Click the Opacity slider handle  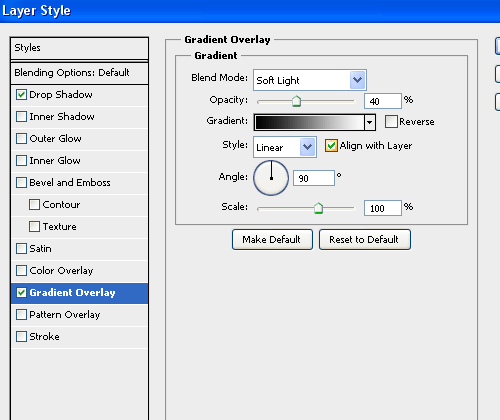pyautogui.click(x=296, y=101)
